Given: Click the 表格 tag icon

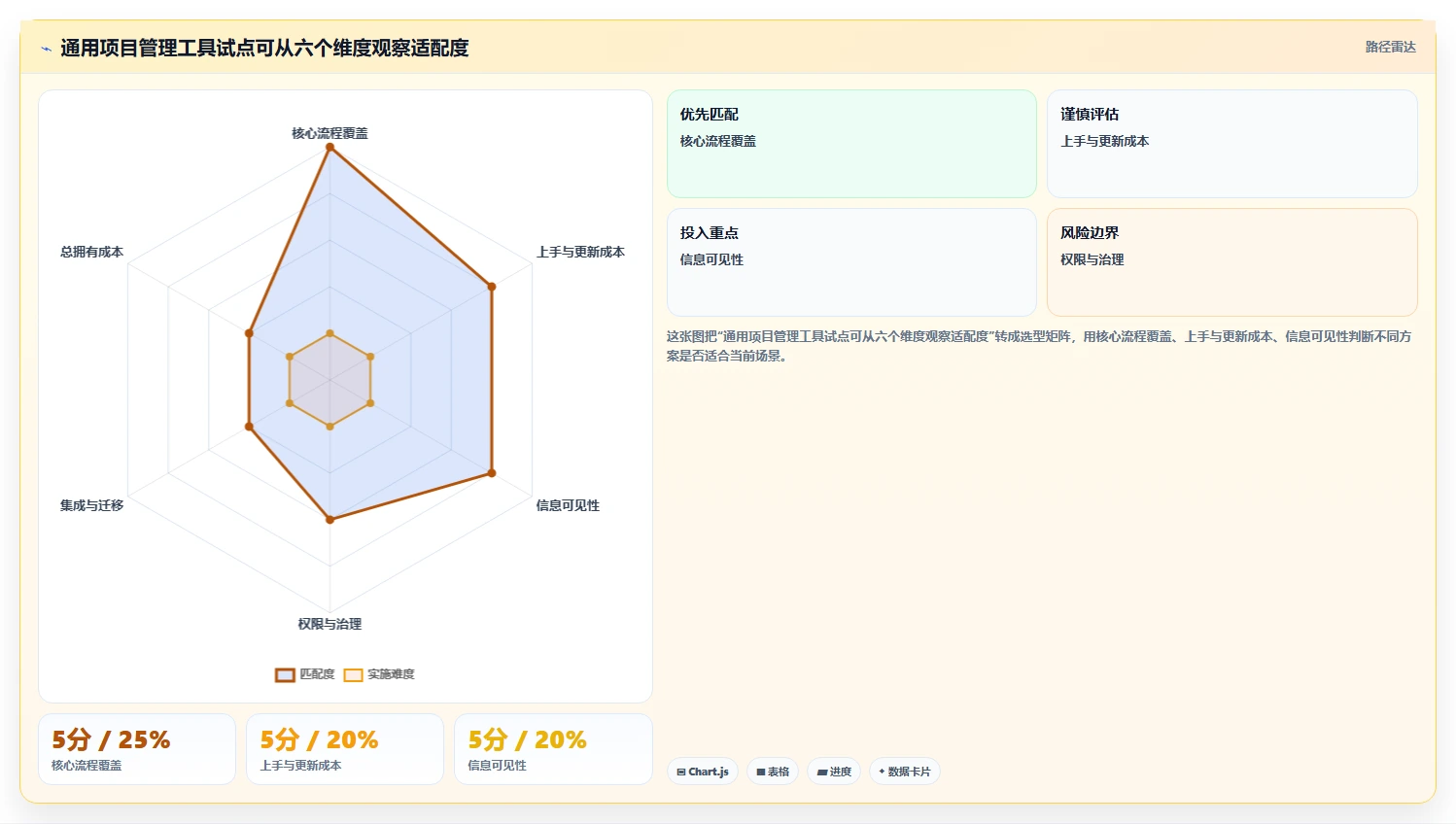Looking at the screenshot, I should pos(761,772).
